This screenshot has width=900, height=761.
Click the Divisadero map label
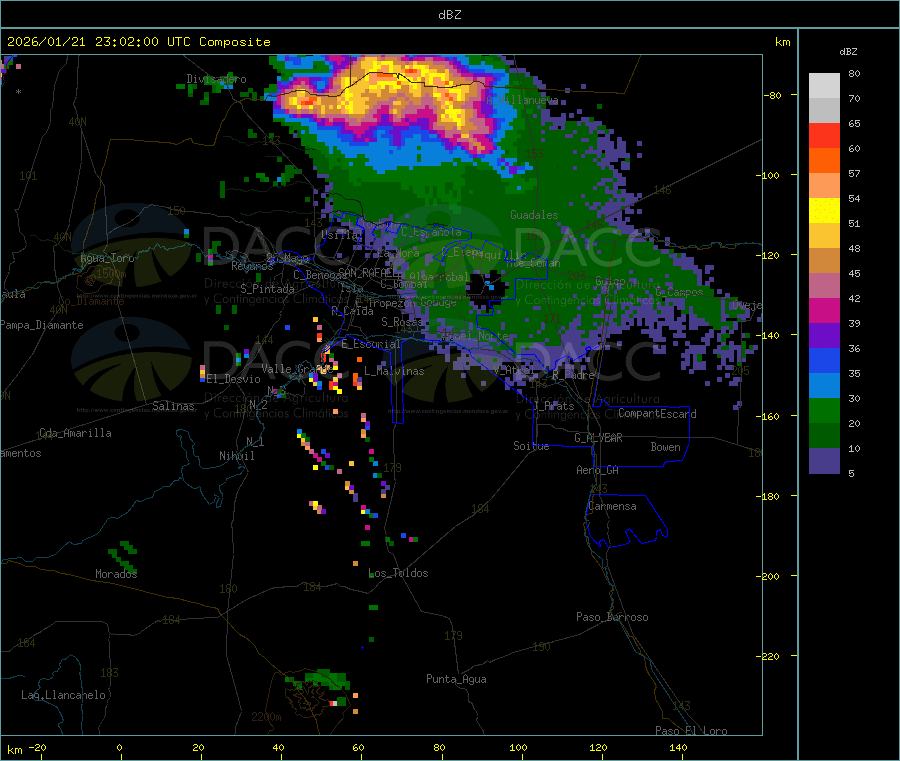point(216,79)
